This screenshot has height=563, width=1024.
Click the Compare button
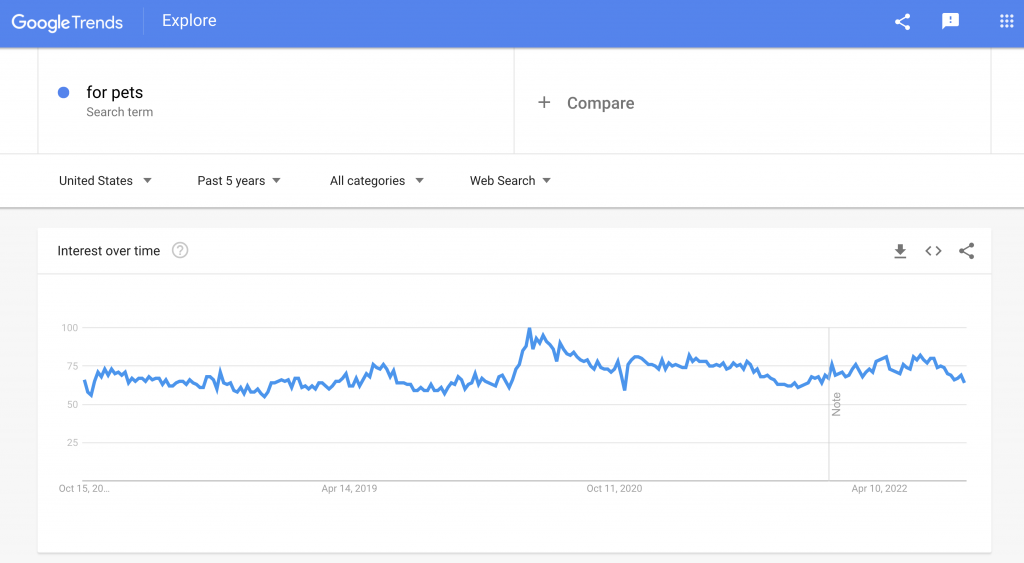[586, 103]
